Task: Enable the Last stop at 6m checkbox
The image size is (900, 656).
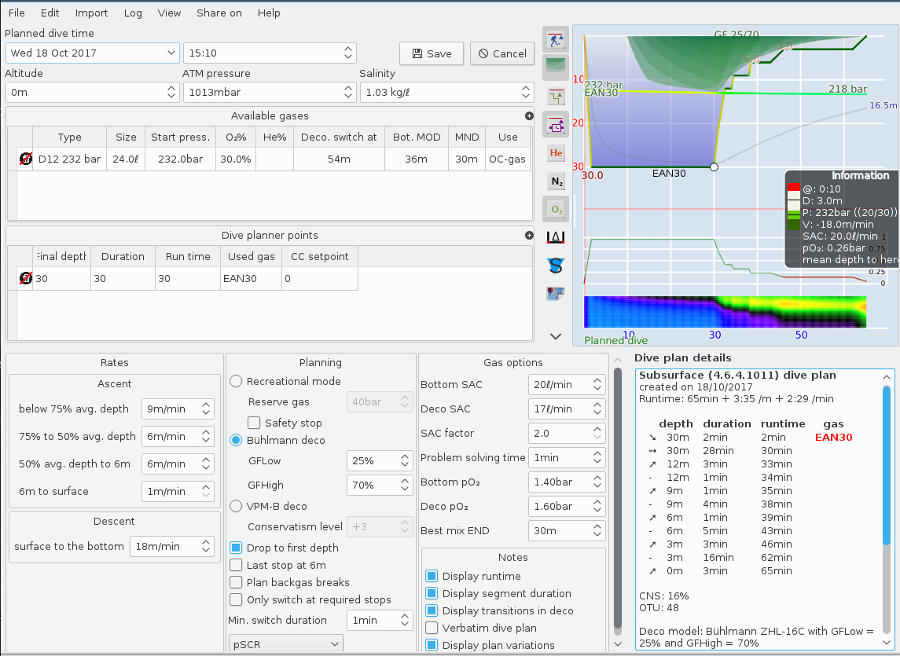Action: click(x=236, y=566)
